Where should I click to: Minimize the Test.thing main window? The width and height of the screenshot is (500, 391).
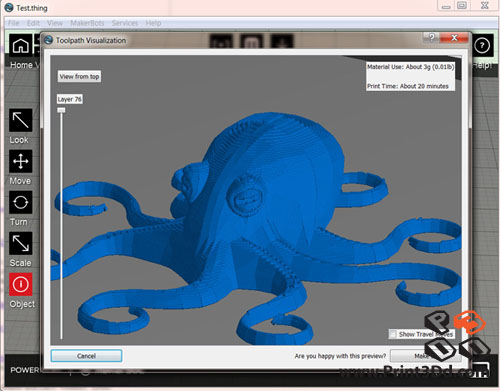(x=446, y=6)
